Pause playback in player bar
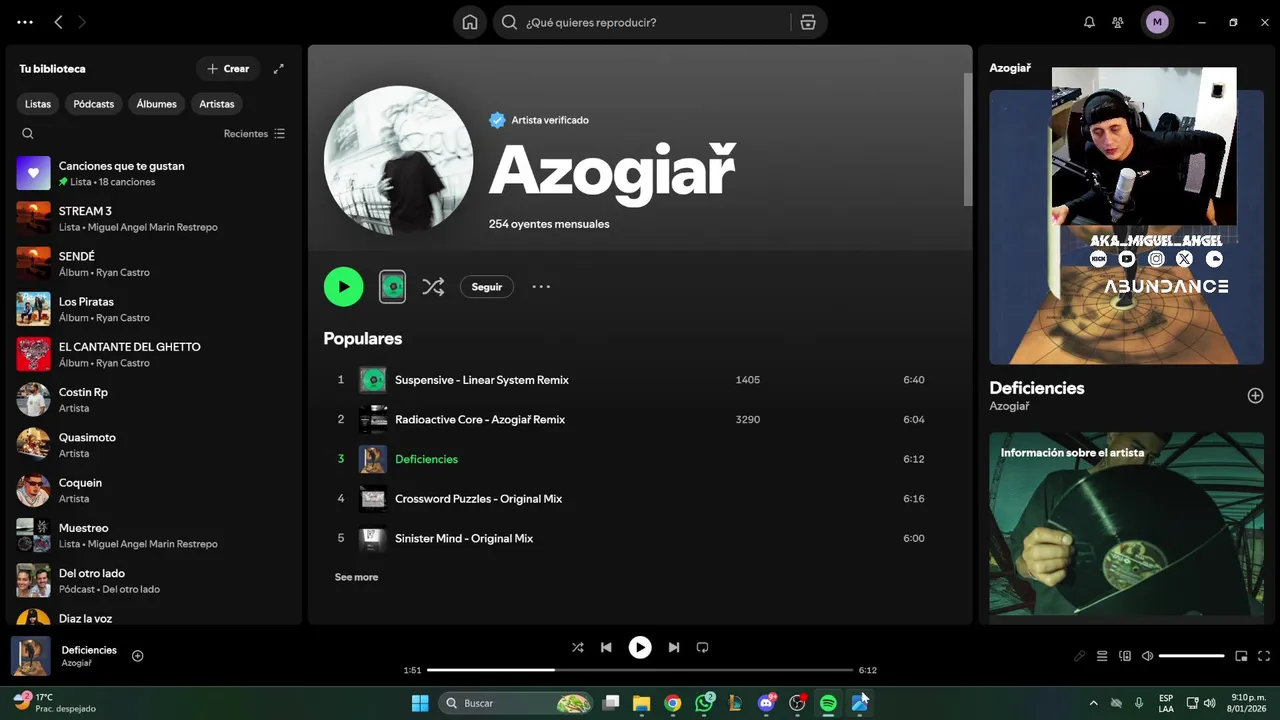 click(x=640, y=647)
